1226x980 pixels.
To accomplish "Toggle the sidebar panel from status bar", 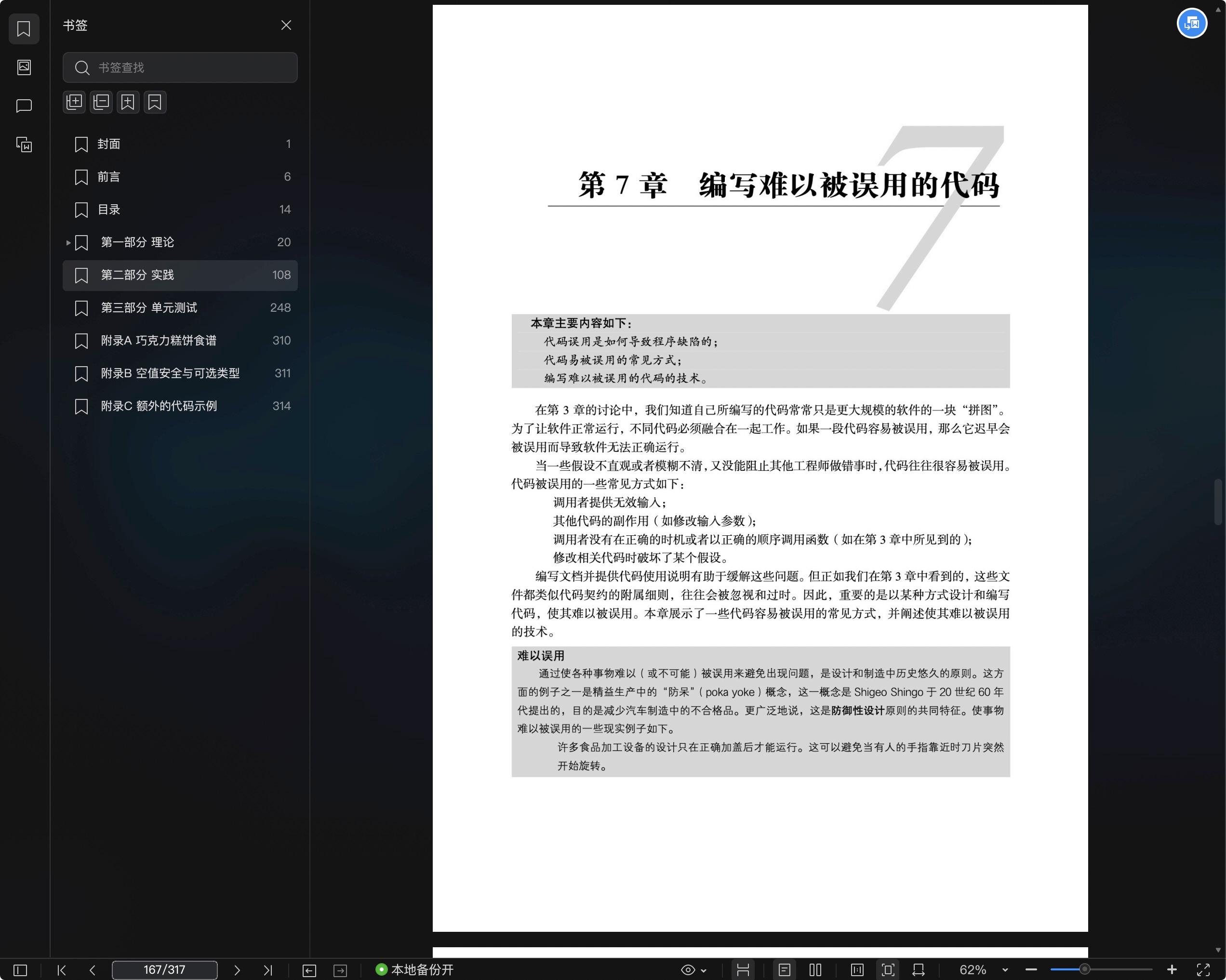I will [x=20, y=970].
